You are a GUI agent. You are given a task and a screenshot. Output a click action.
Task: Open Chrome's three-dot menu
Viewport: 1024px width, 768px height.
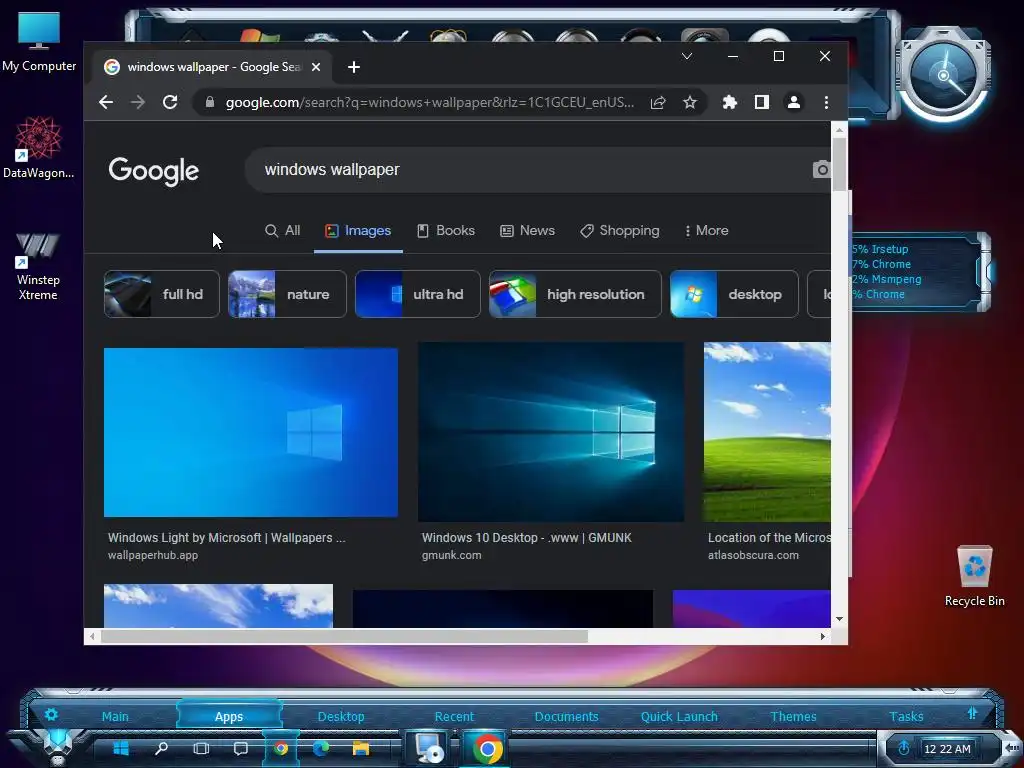coord(826,103)
